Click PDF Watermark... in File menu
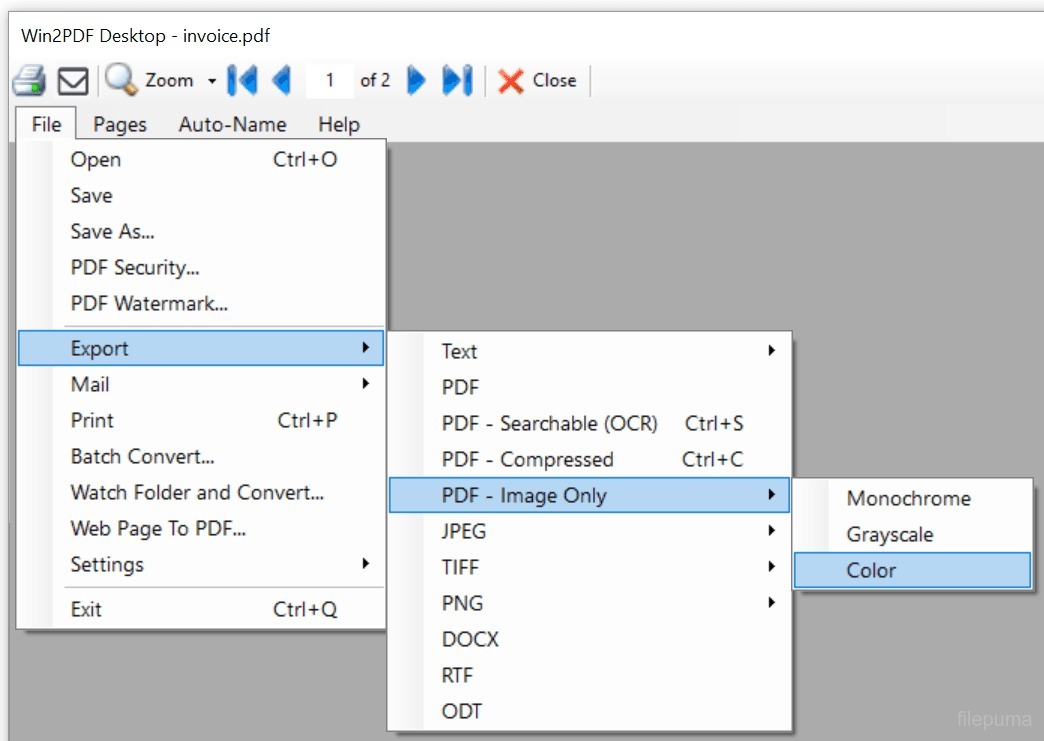This screenshot has width=1044, height=741. coord(150,303)
